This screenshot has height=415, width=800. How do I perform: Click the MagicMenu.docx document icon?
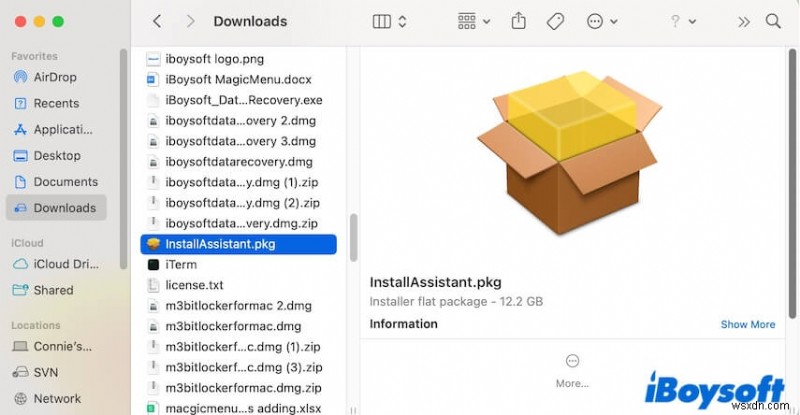pyautogui.click(x=152, y=79)
